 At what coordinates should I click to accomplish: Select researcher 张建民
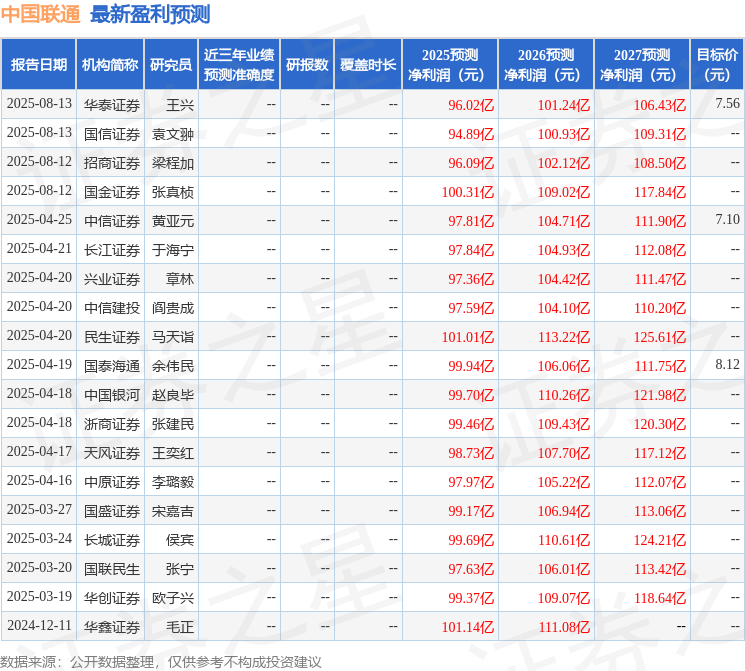click(172, 424)
